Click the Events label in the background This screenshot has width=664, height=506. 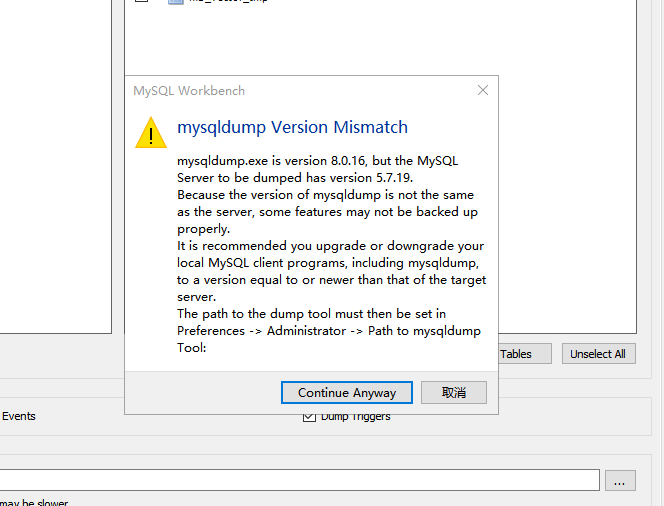click(x=18, y=416)
